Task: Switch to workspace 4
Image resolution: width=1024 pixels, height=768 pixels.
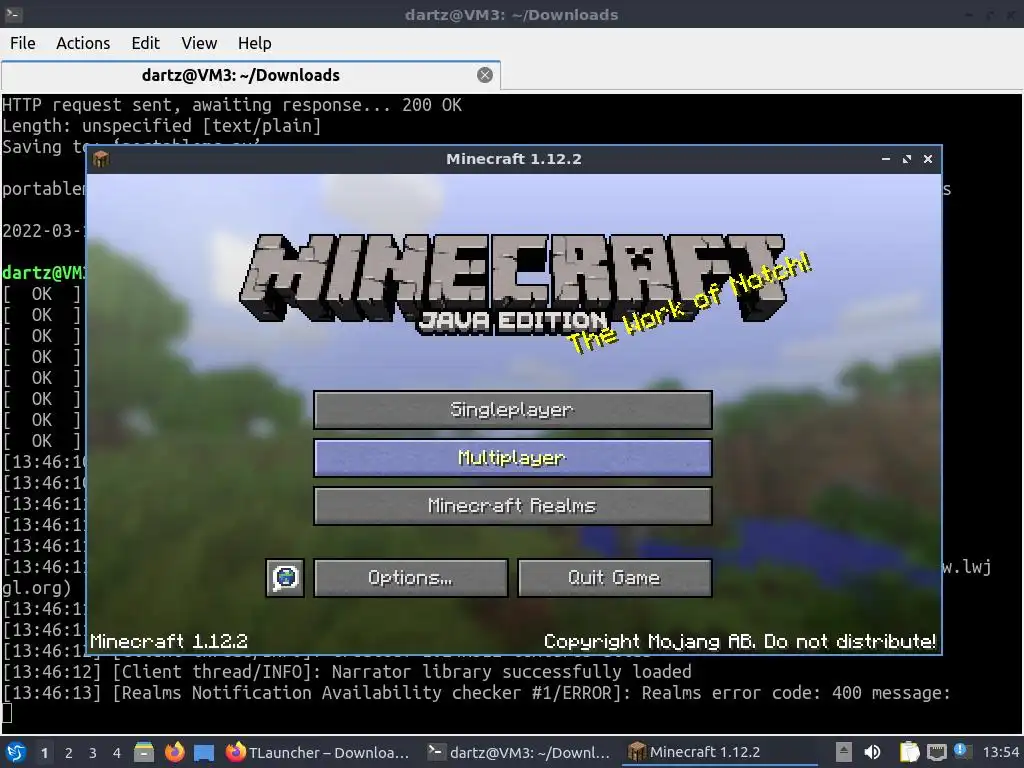Action: [117, 753]
